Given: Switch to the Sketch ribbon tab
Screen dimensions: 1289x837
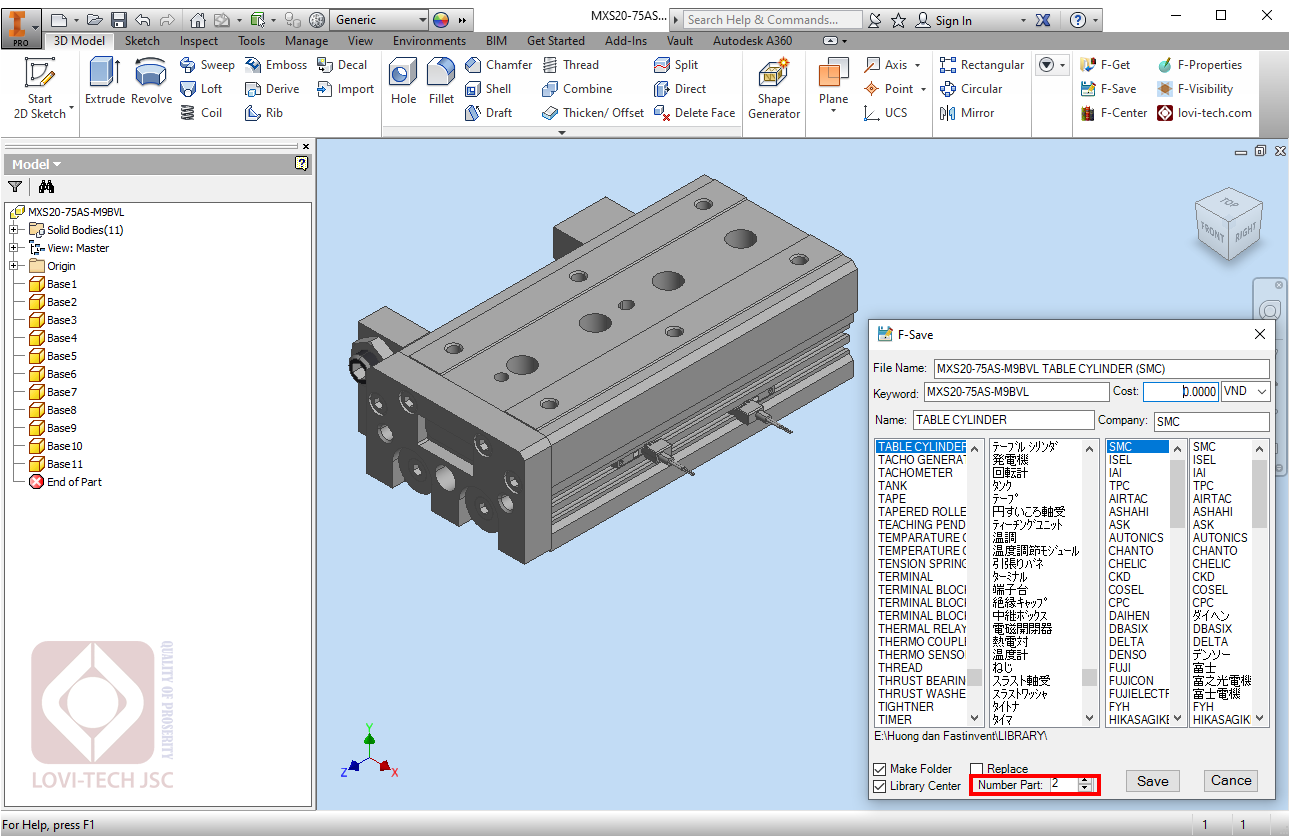Looking at the screenshot, I should click(x=142, y=41).
